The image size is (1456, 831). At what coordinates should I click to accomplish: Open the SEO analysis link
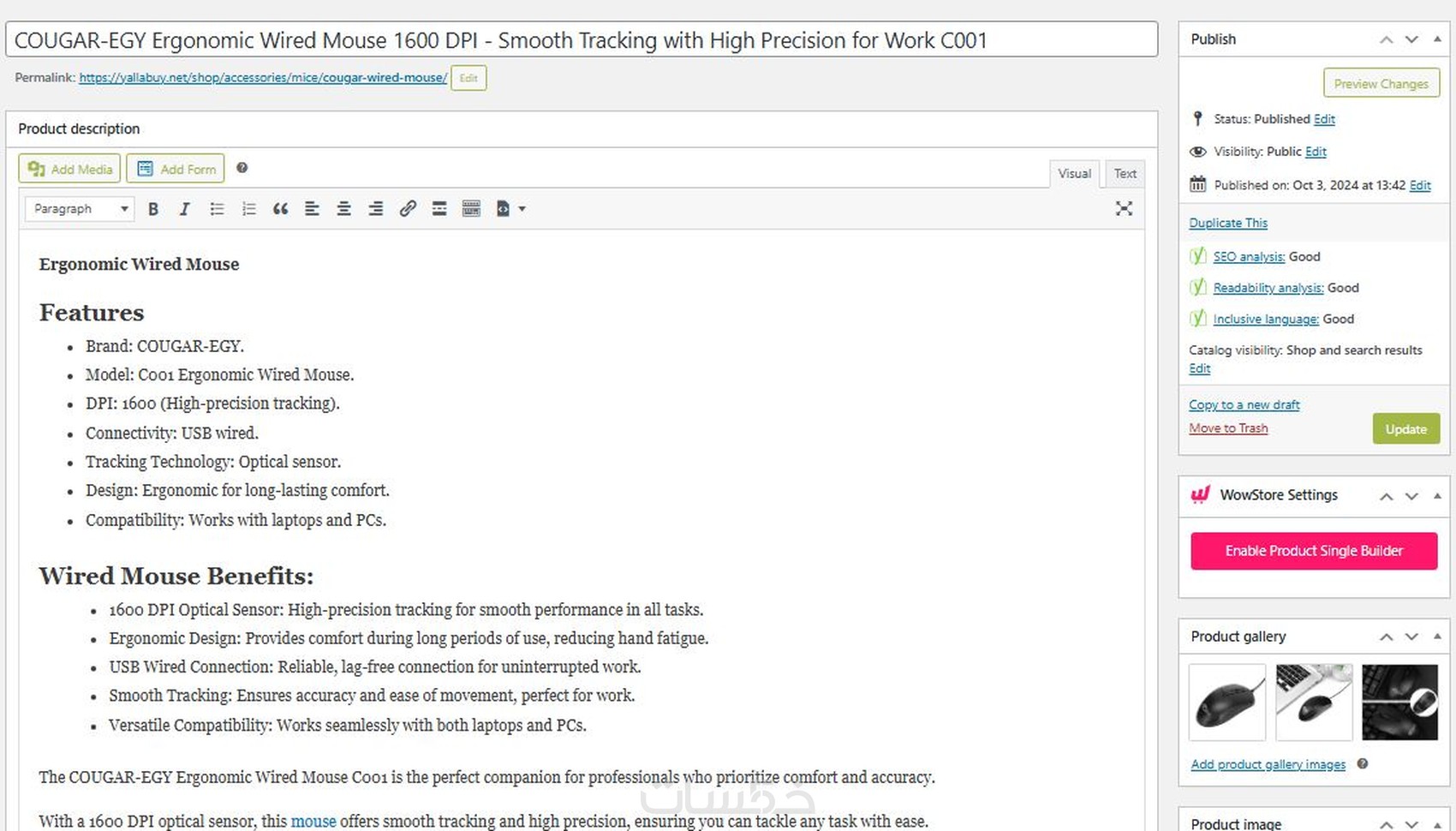coord(1249,256)
